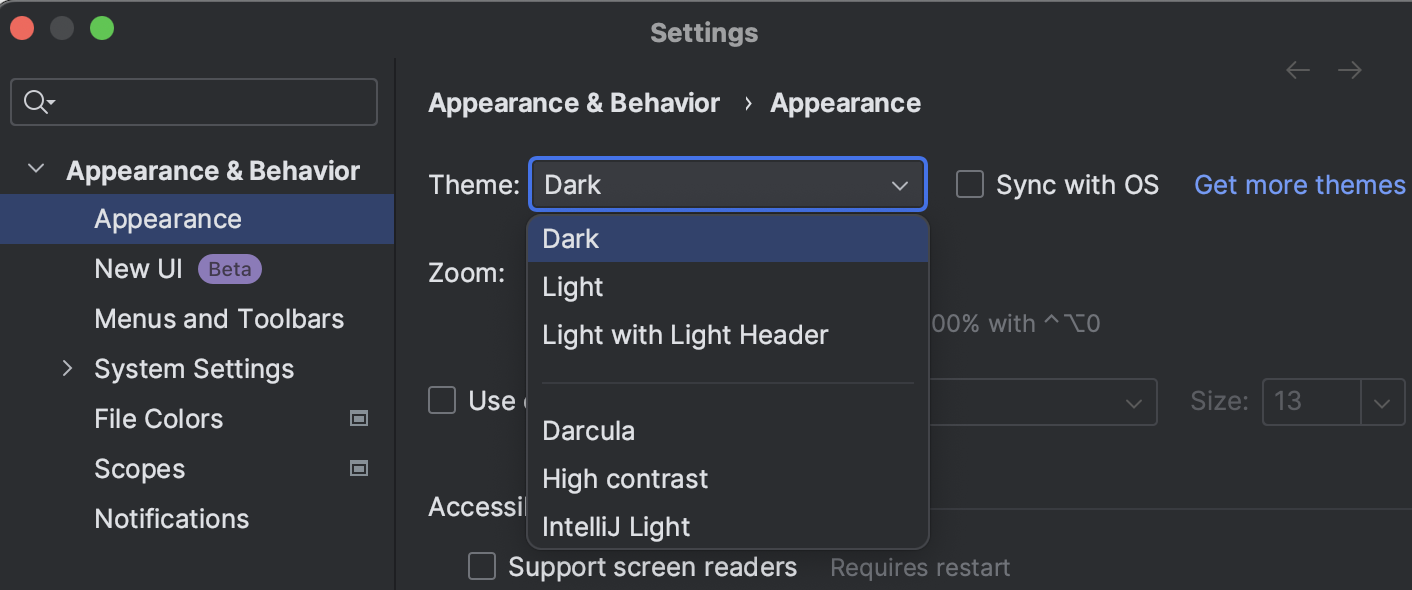Viewport: 1412px width, 590px height.
Task: Open the Get more themes link
Action: pyautogui.click(x=1299, y=184)
